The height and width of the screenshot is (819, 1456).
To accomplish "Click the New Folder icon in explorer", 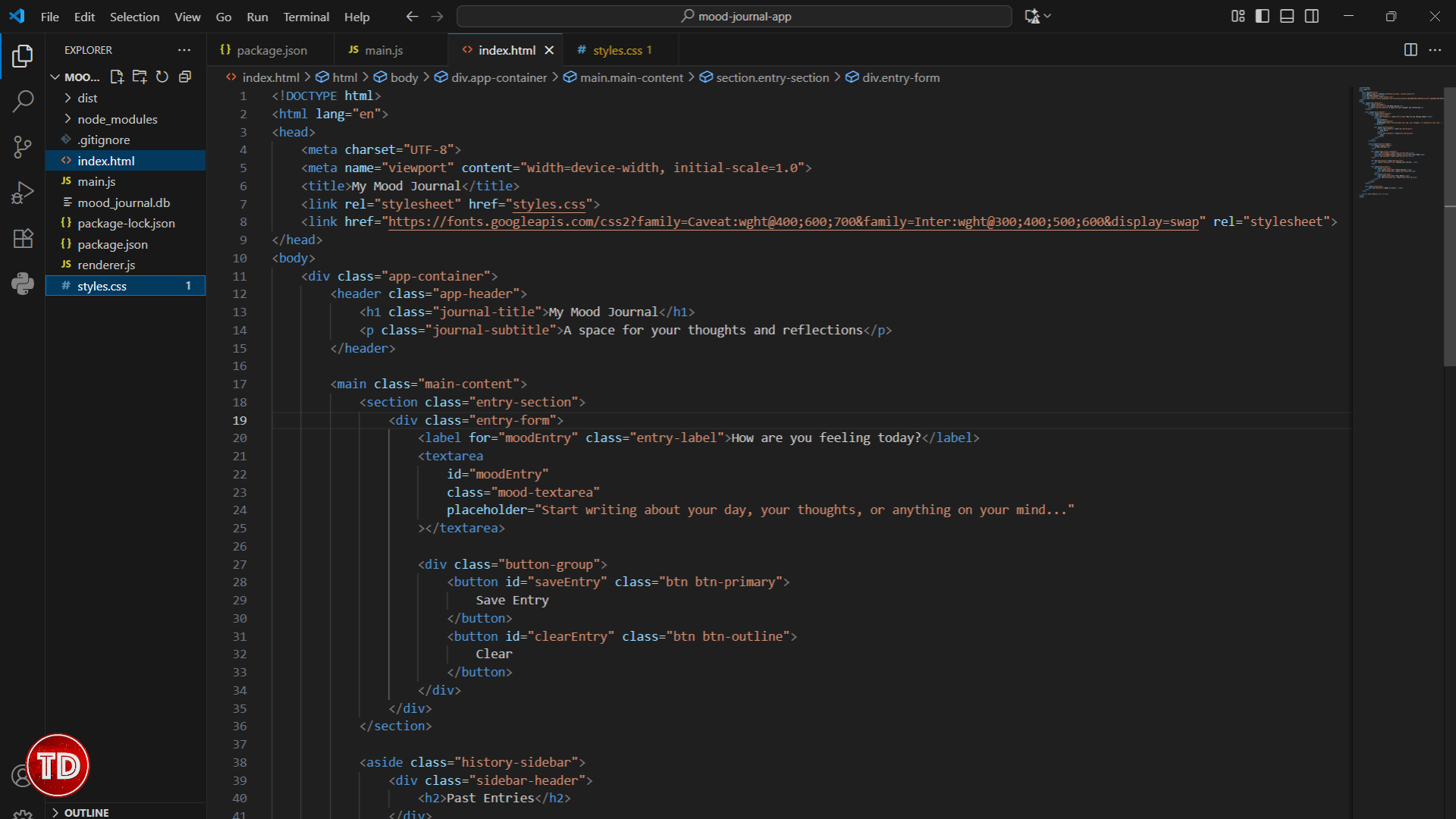I will [x=140, y=77].
